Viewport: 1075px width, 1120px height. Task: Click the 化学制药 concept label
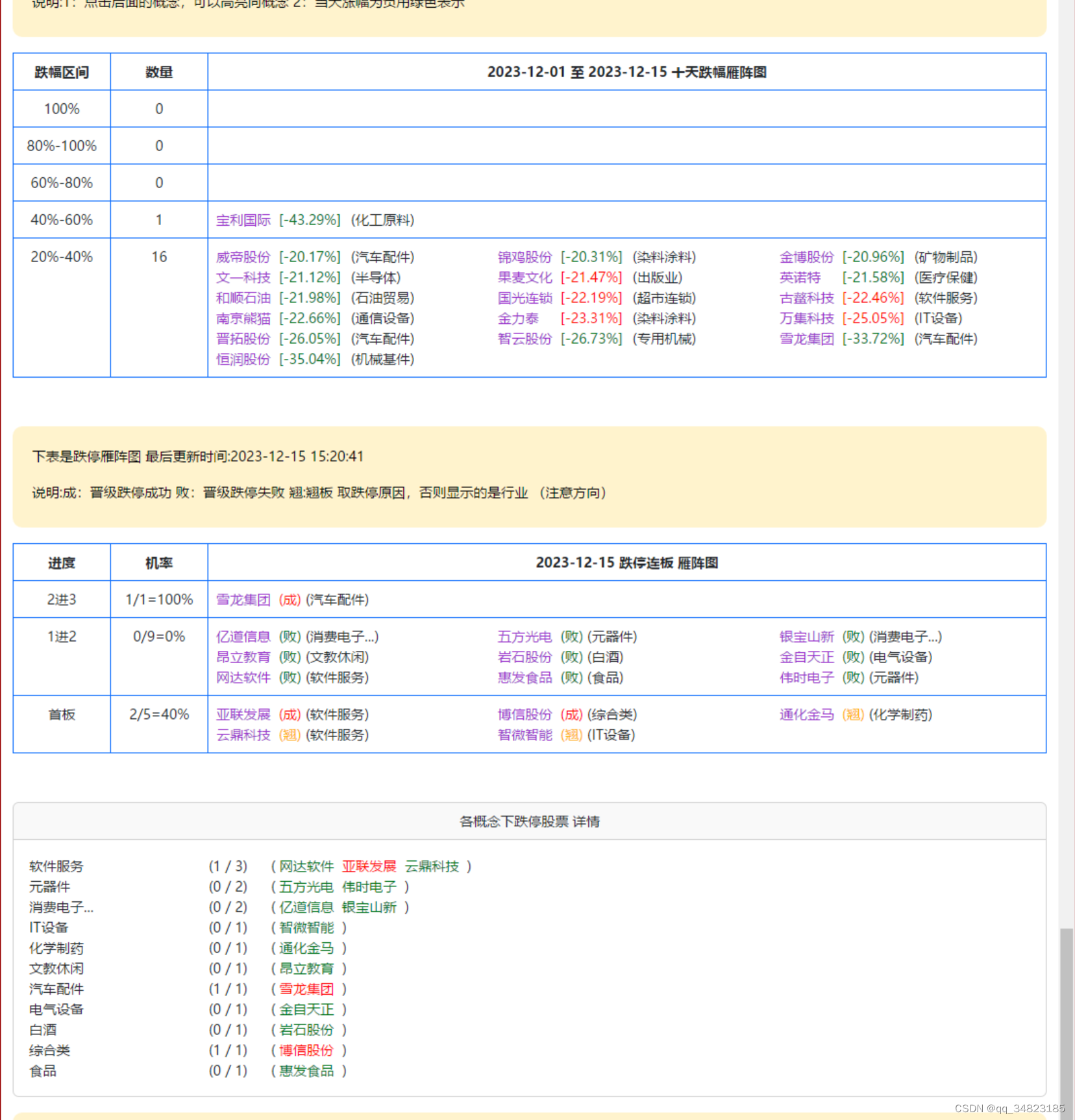(x=56, y=948)
